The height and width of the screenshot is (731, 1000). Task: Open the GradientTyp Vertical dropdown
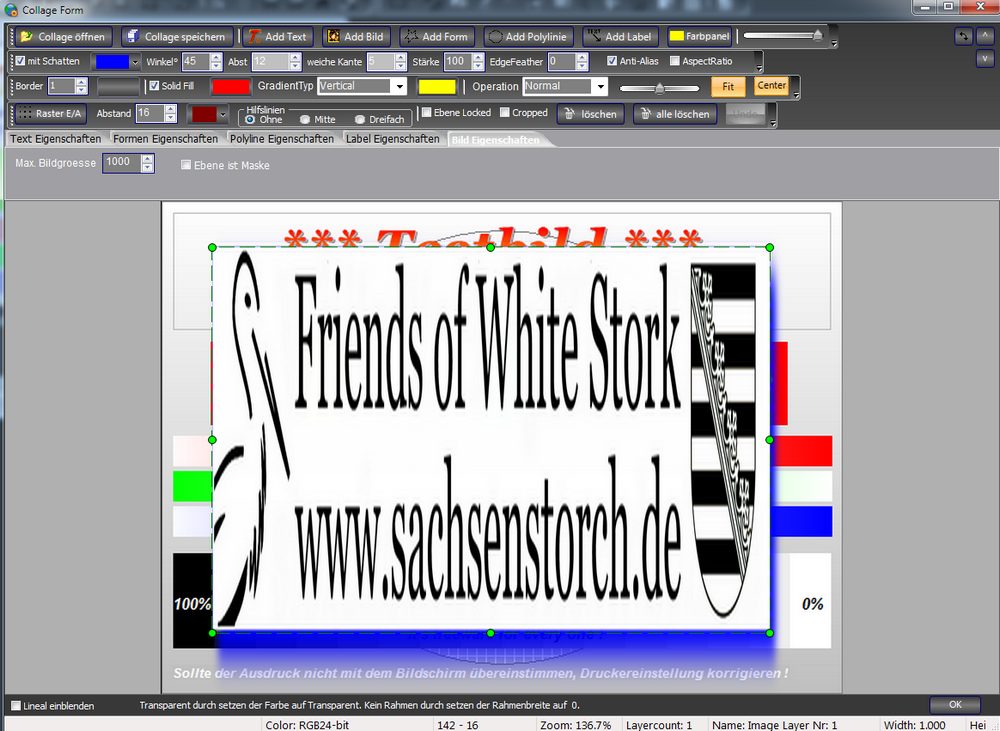pyautogui.click(x=400, y=86)
